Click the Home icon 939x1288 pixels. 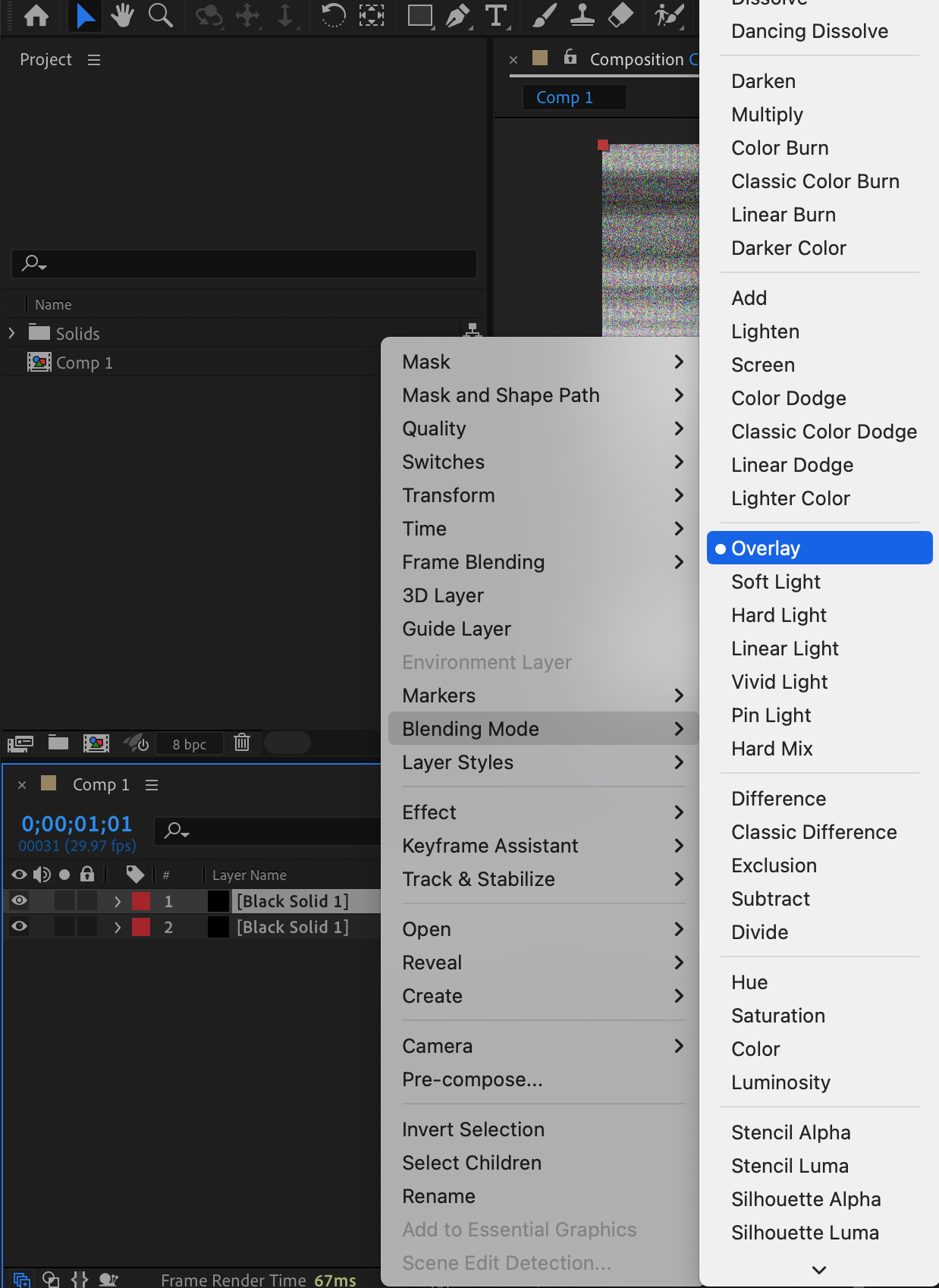(36, 15)
